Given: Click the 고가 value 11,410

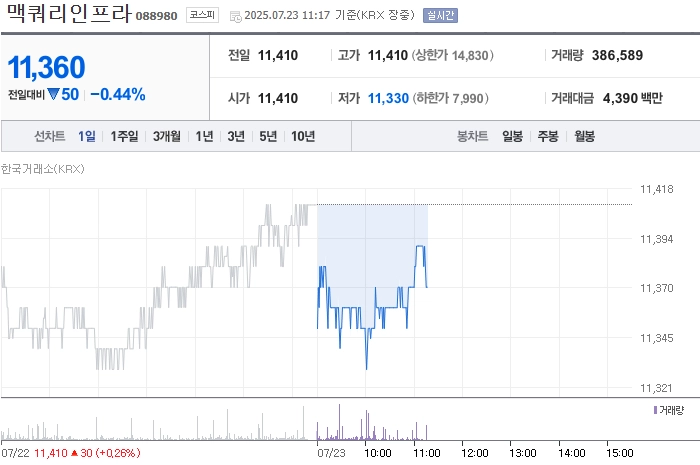Looking at the screenshot, I should pos(388,55).
